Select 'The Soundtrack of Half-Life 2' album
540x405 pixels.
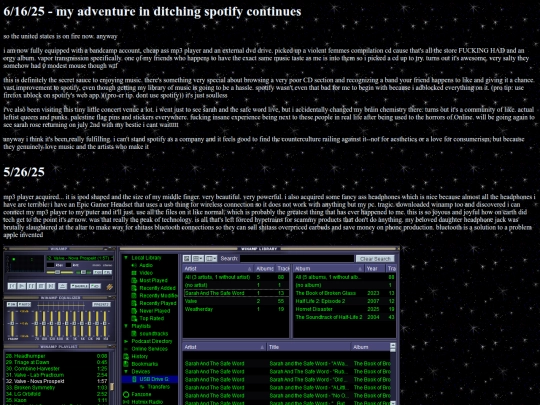(x=344, y=317)
